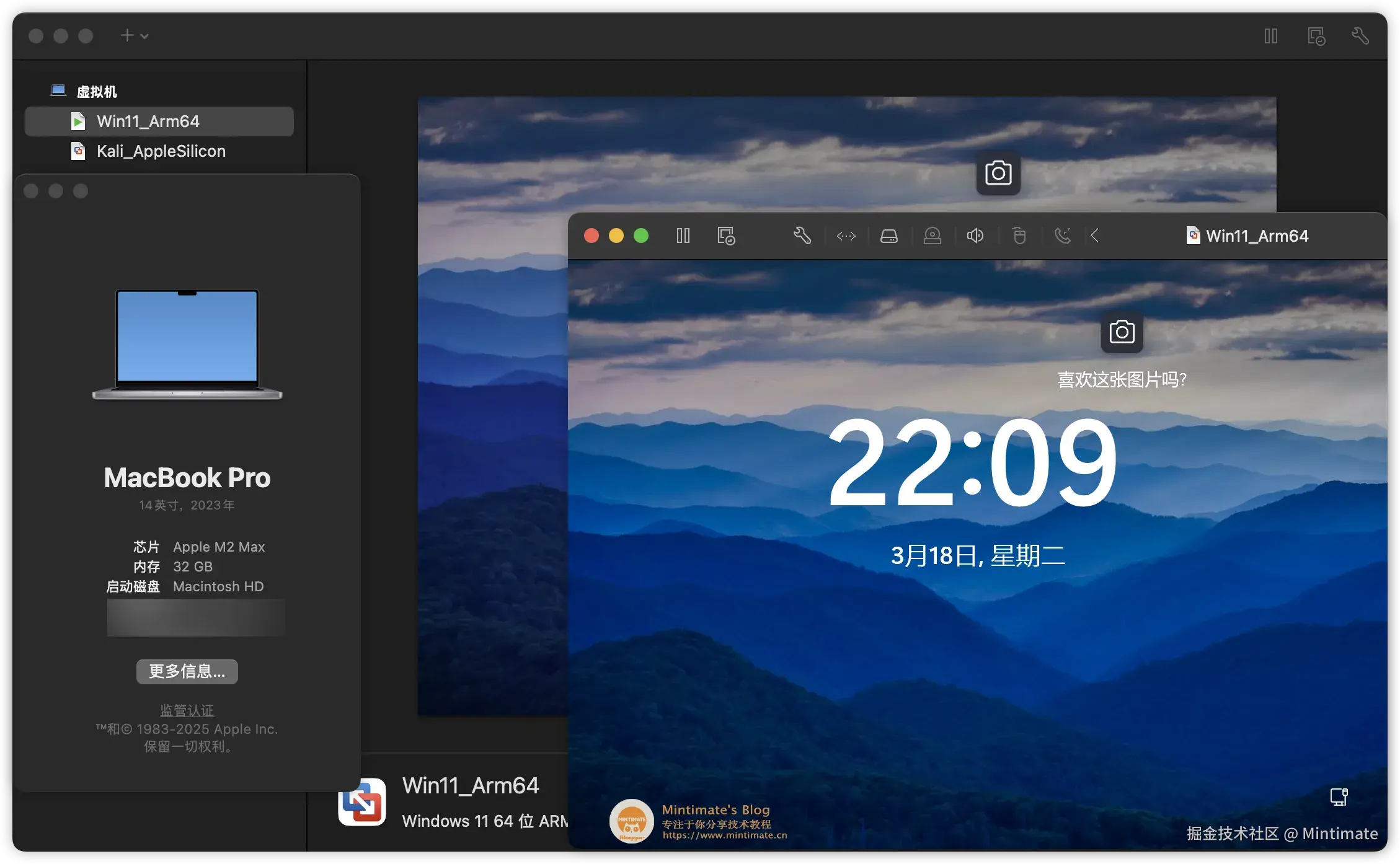Mute audio using the speaker icon
1400x864 pixels.
[x=975, y=236]
